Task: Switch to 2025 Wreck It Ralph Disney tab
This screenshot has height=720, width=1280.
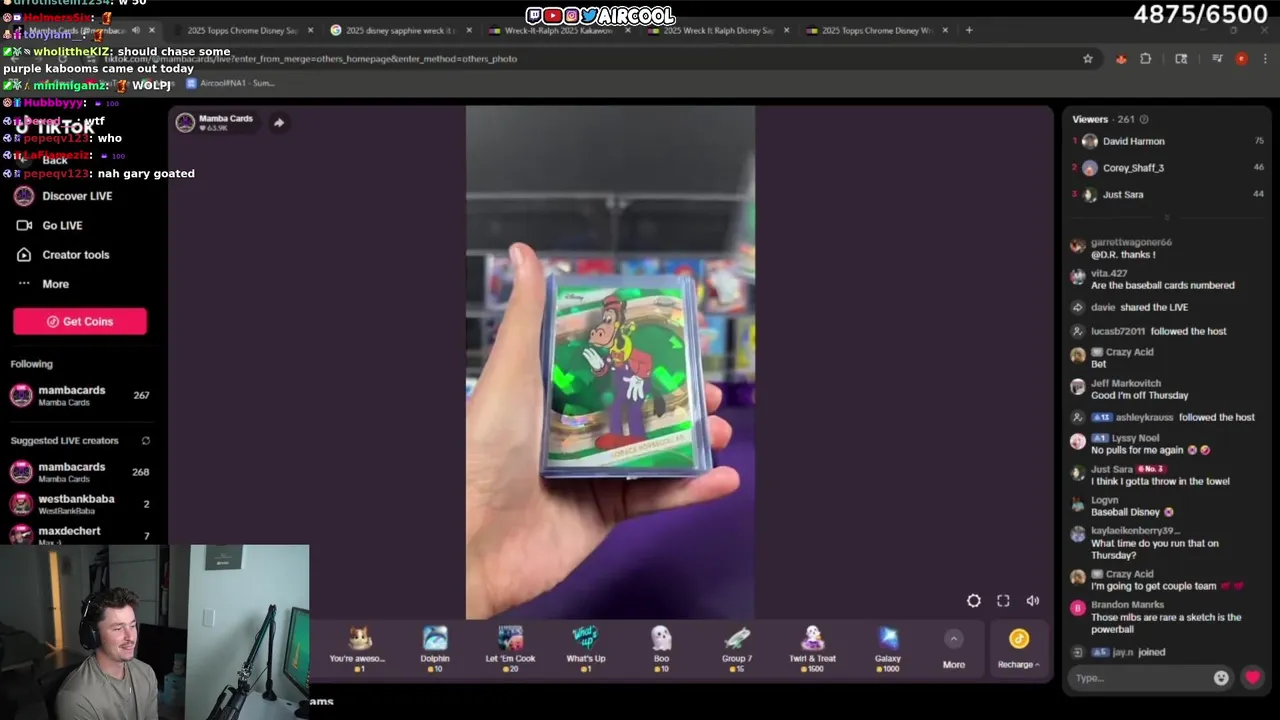Action: click(717, 30)
